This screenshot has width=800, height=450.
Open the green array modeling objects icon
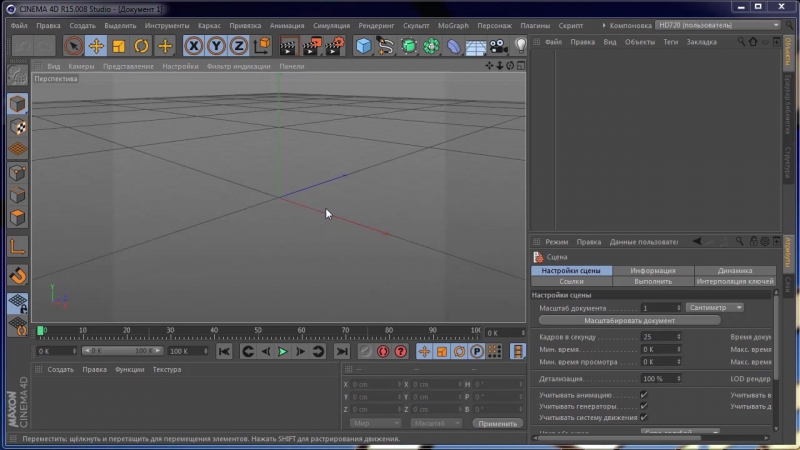coord(431,46)
